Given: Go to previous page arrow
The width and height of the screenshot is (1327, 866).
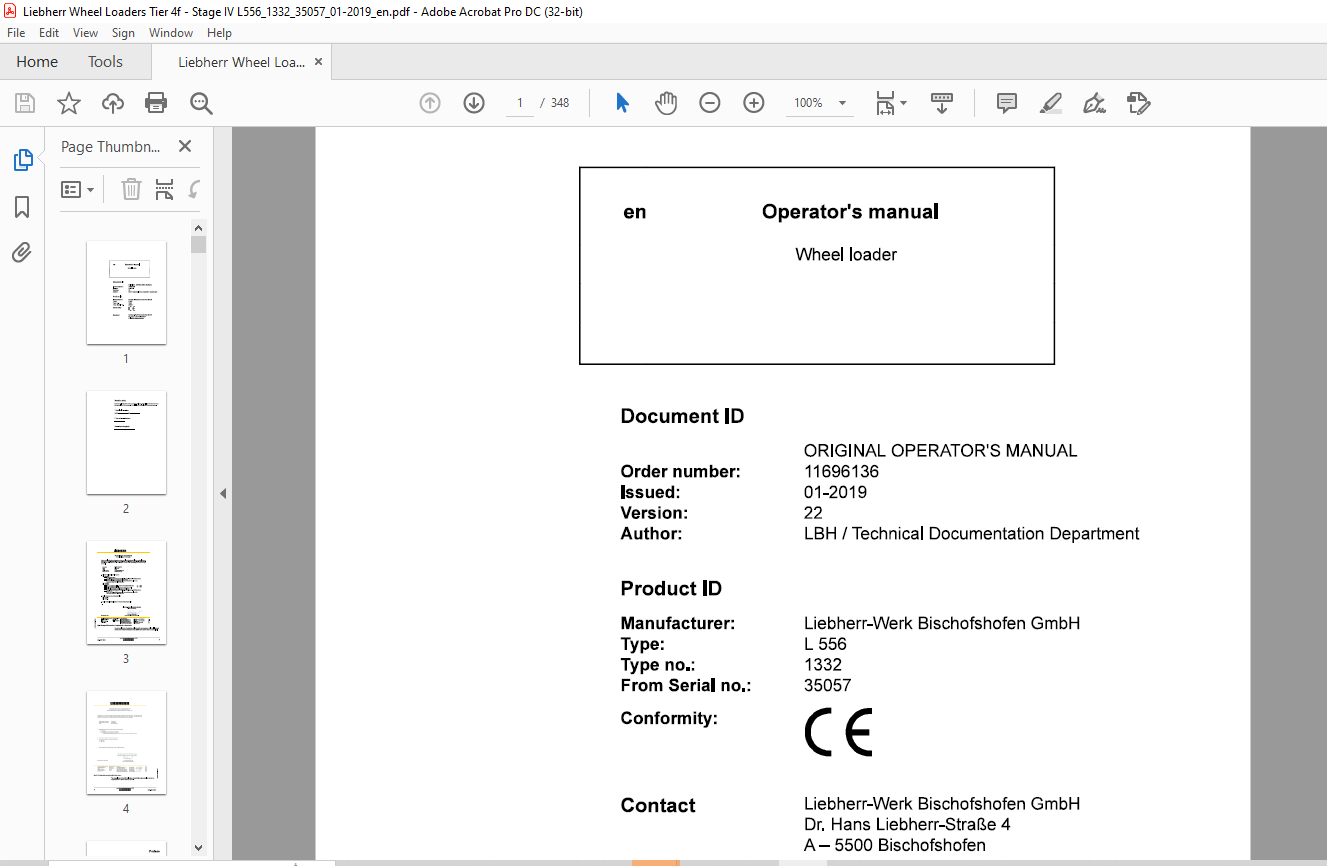Looking at the screenshot, I should [x=430, y=103].
